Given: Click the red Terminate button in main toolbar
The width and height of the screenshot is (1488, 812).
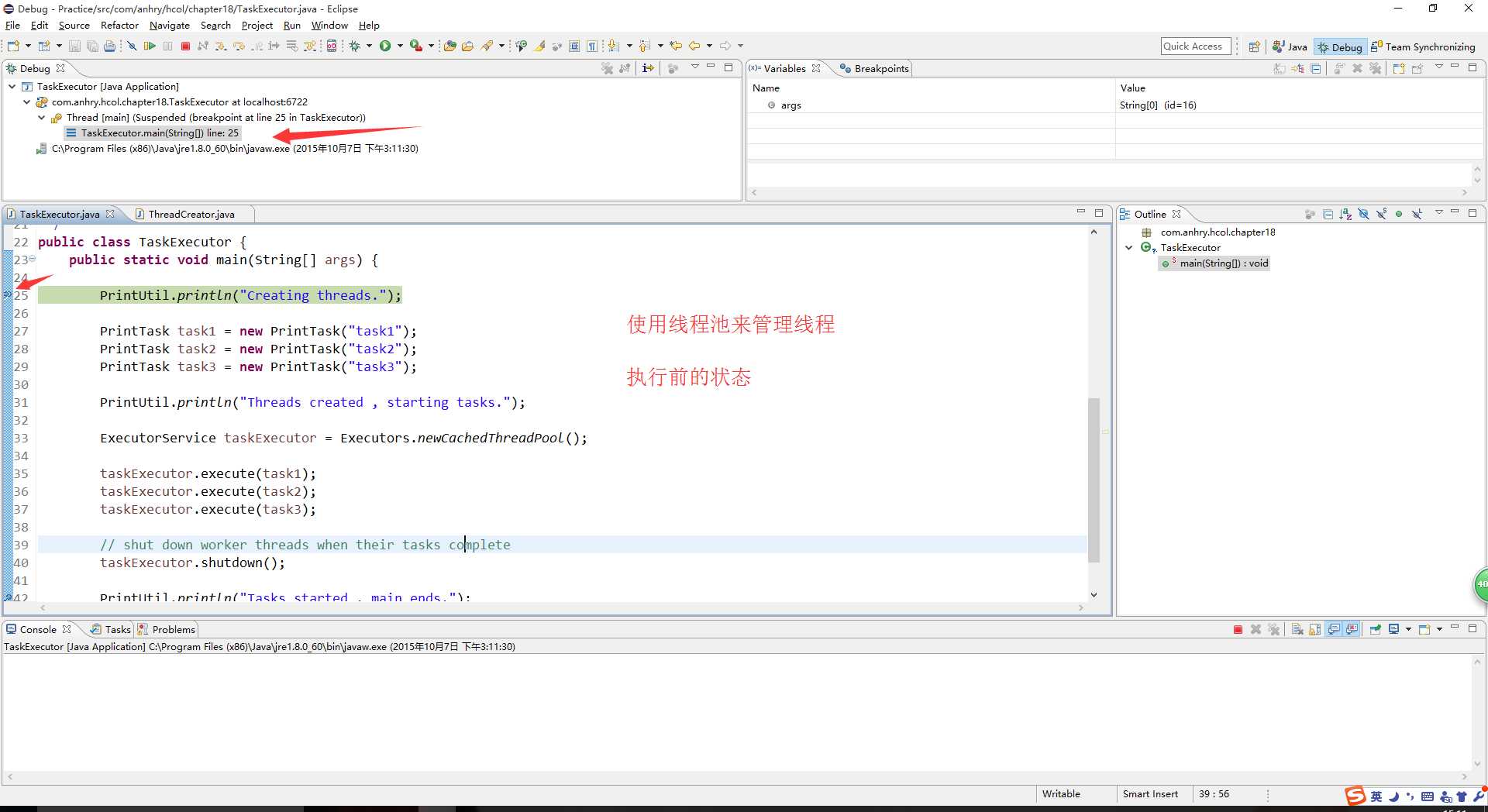Looking at the screenshot, I should (185, 46).
